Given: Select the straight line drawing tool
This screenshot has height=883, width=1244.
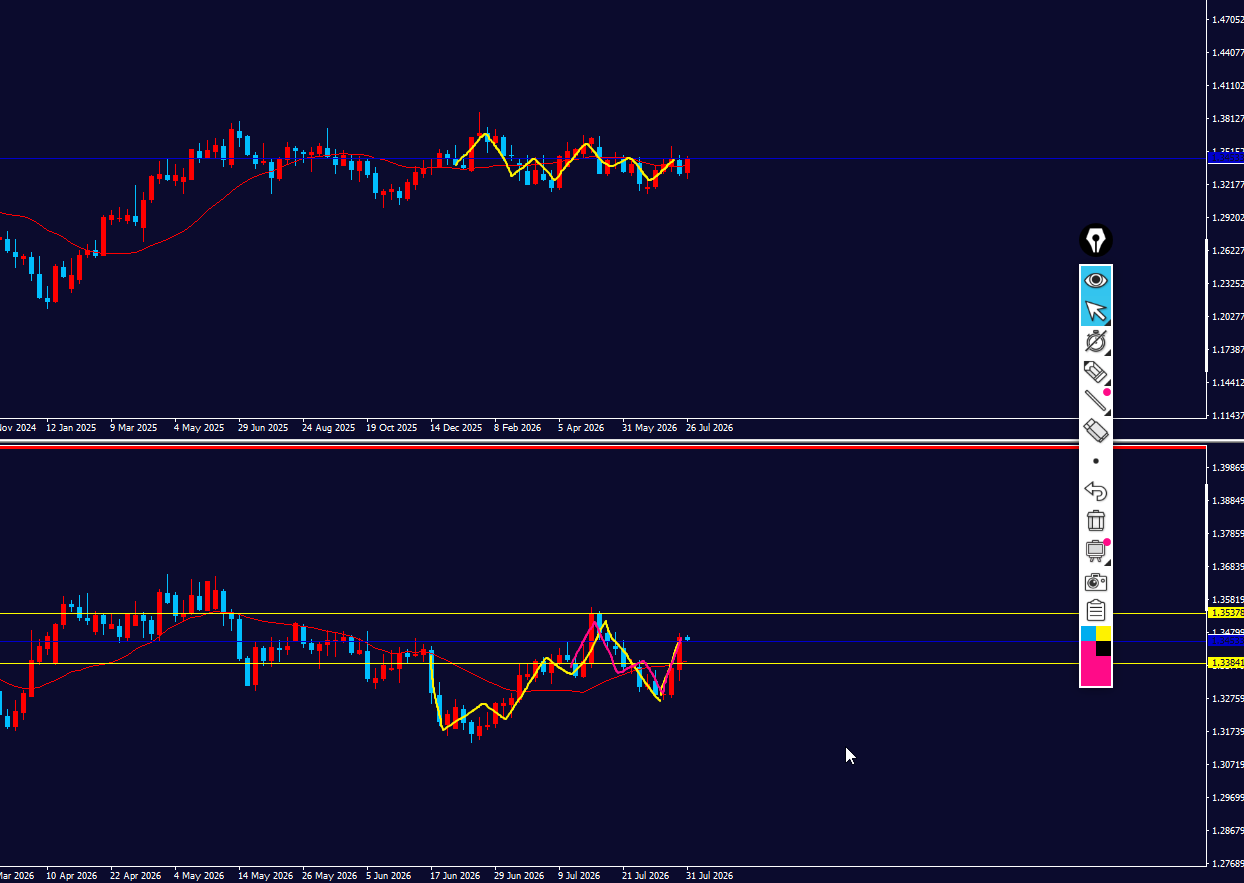Looking at the screenshot, I should click(1096, 401).
